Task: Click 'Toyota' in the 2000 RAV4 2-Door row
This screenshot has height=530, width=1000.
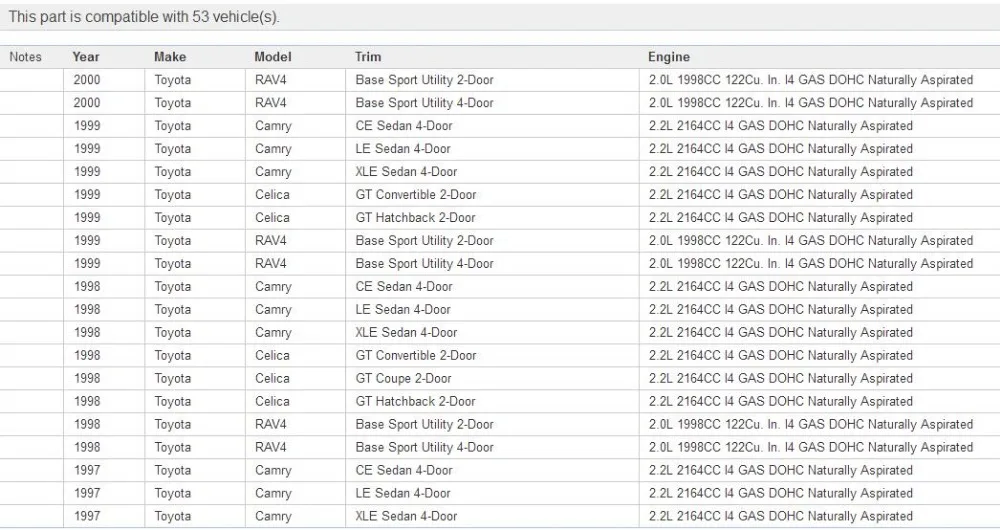Action: click(173, 80)
